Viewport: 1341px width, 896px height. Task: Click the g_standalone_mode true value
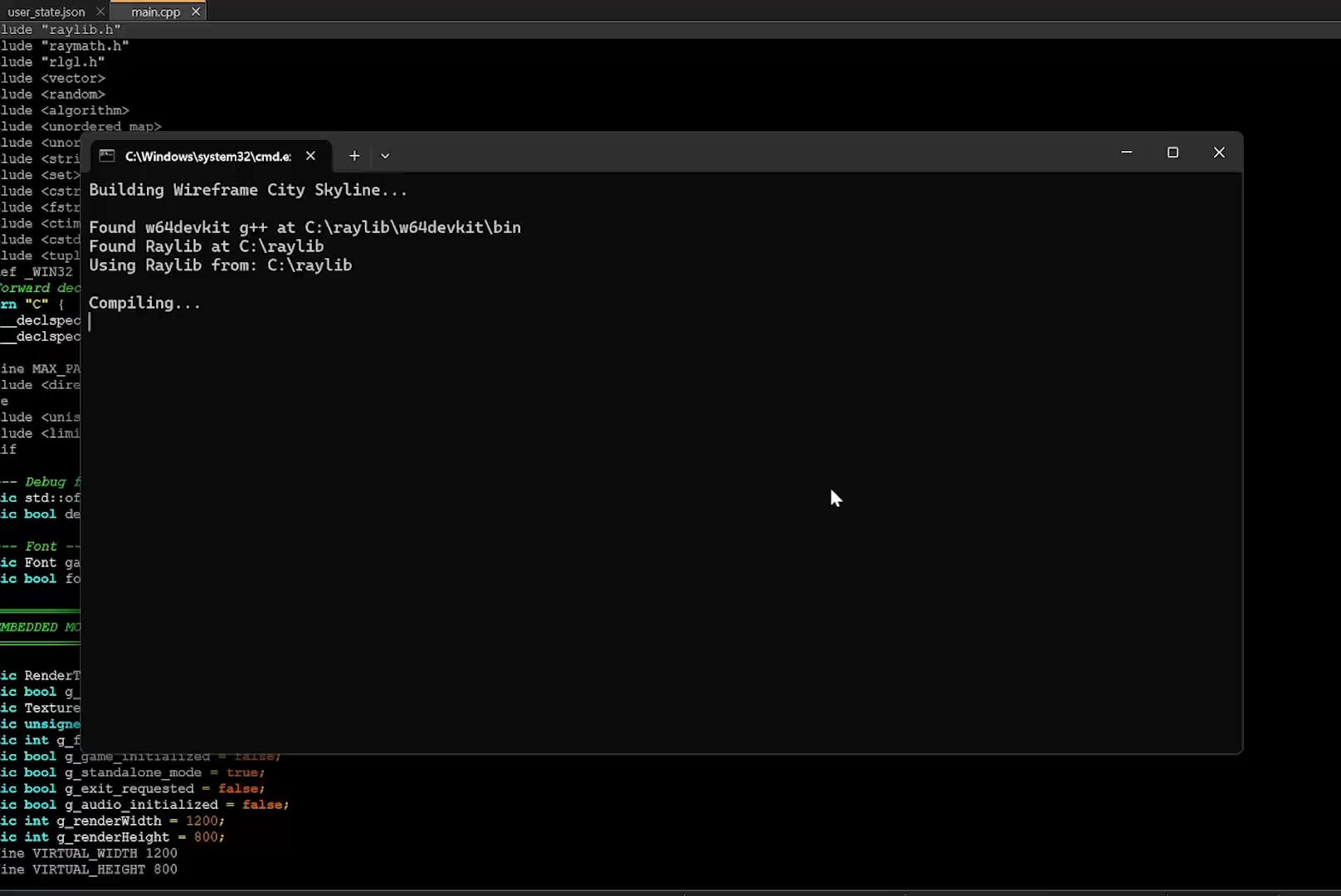[x=242, y=772]
